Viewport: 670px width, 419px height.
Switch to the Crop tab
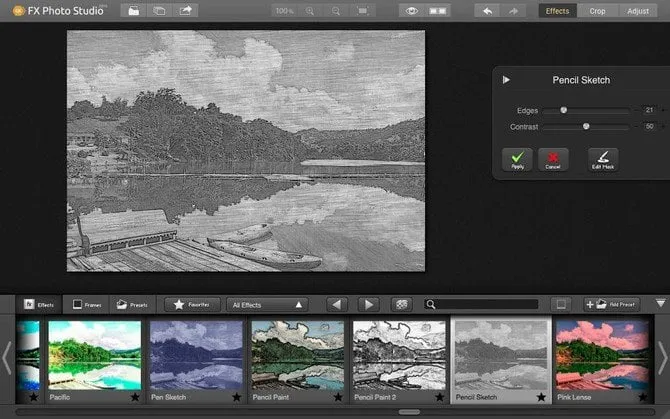click(x=597, y=11)
